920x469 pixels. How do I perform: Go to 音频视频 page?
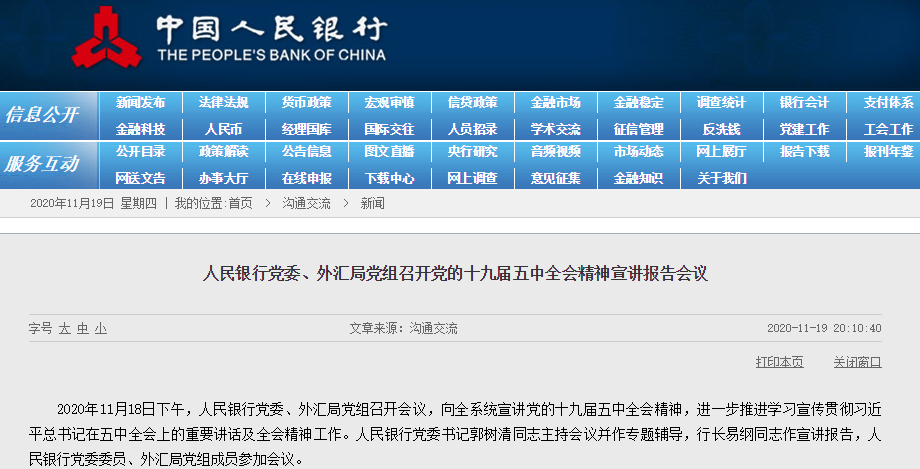[x=556, y=151]
